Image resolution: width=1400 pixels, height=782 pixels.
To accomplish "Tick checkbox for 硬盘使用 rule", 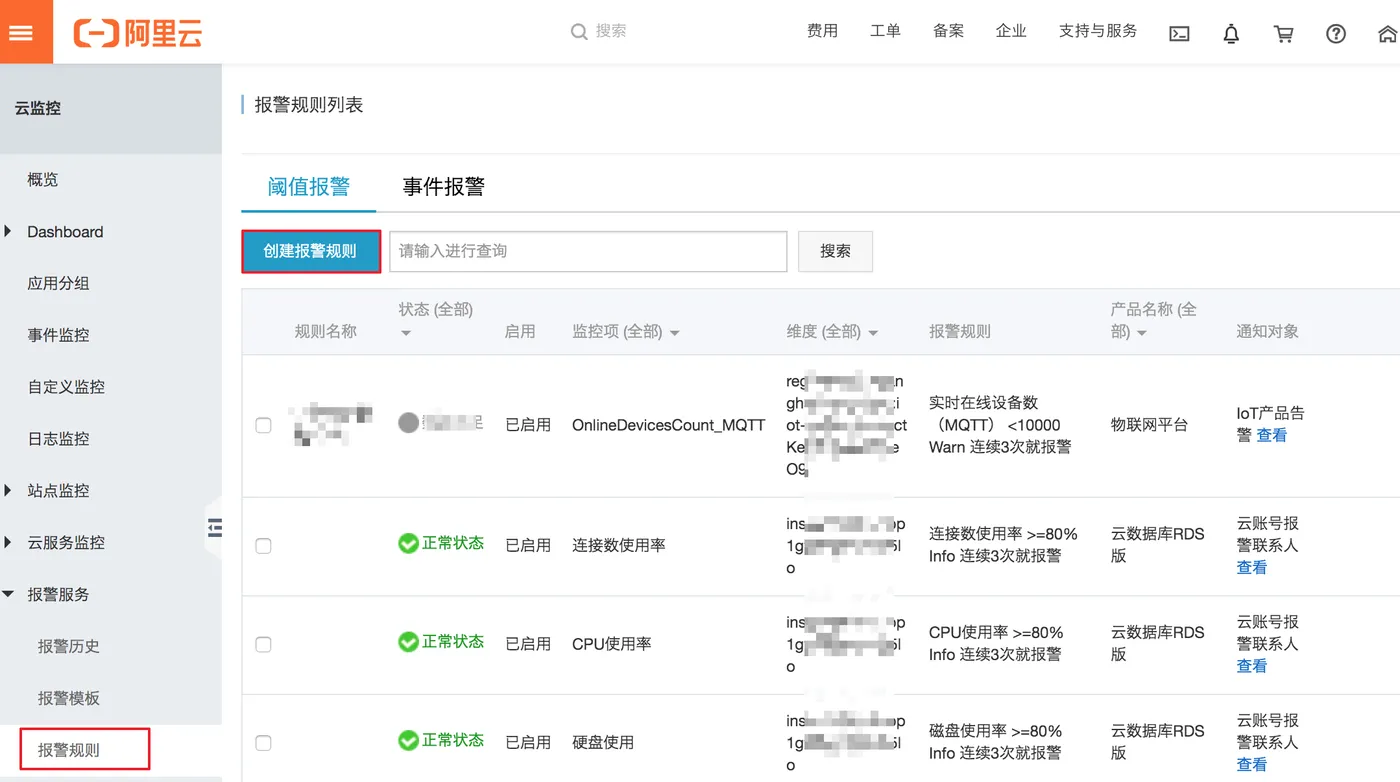I will (263, 743).
